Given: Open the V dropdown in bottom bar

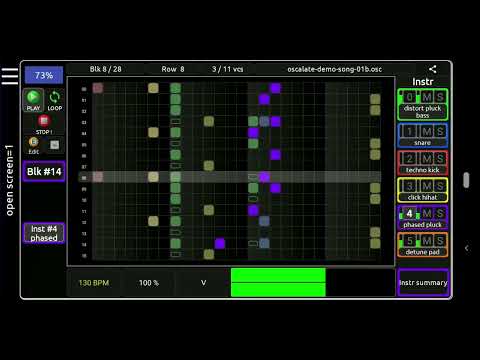Looking at the screenshot, I should (203, 283).
